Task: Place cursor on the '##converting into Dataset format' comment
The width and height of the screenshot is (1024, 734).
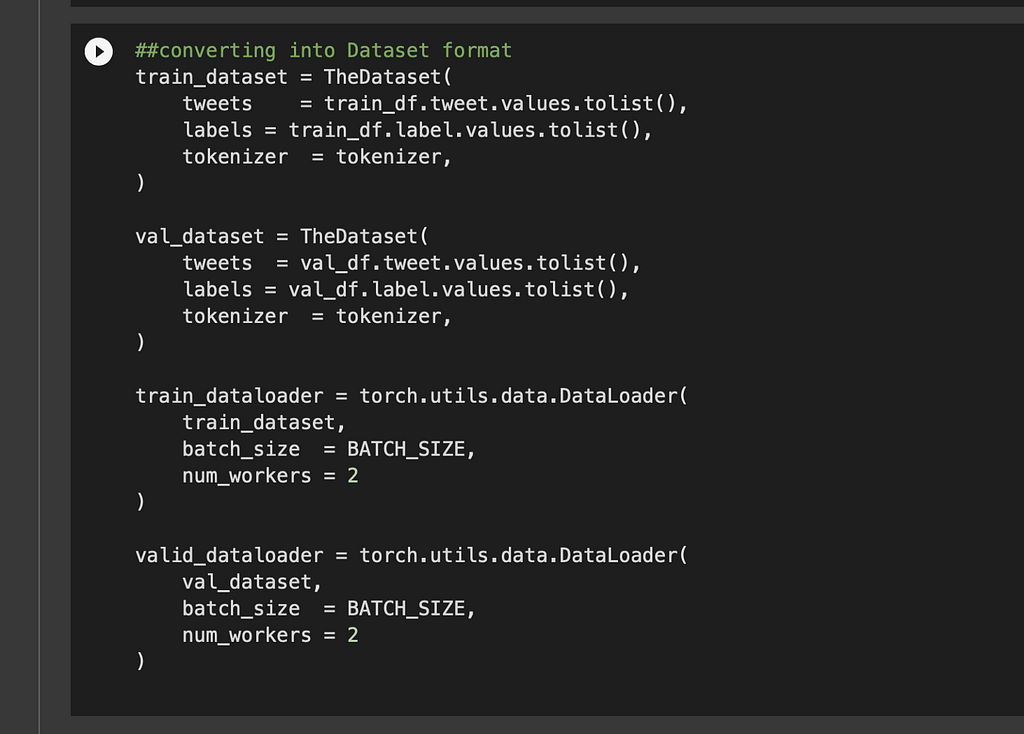Action: point(323,50)
